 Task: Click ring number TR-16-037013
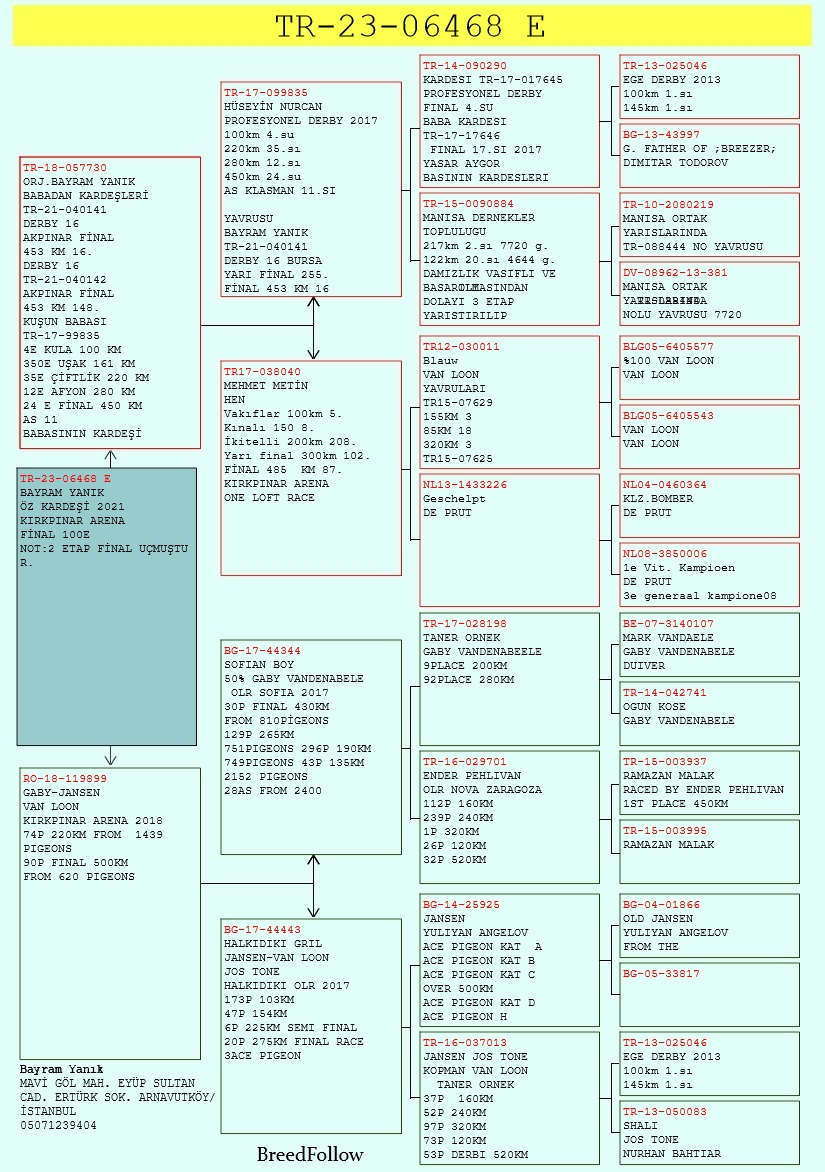click(465, 1043)
